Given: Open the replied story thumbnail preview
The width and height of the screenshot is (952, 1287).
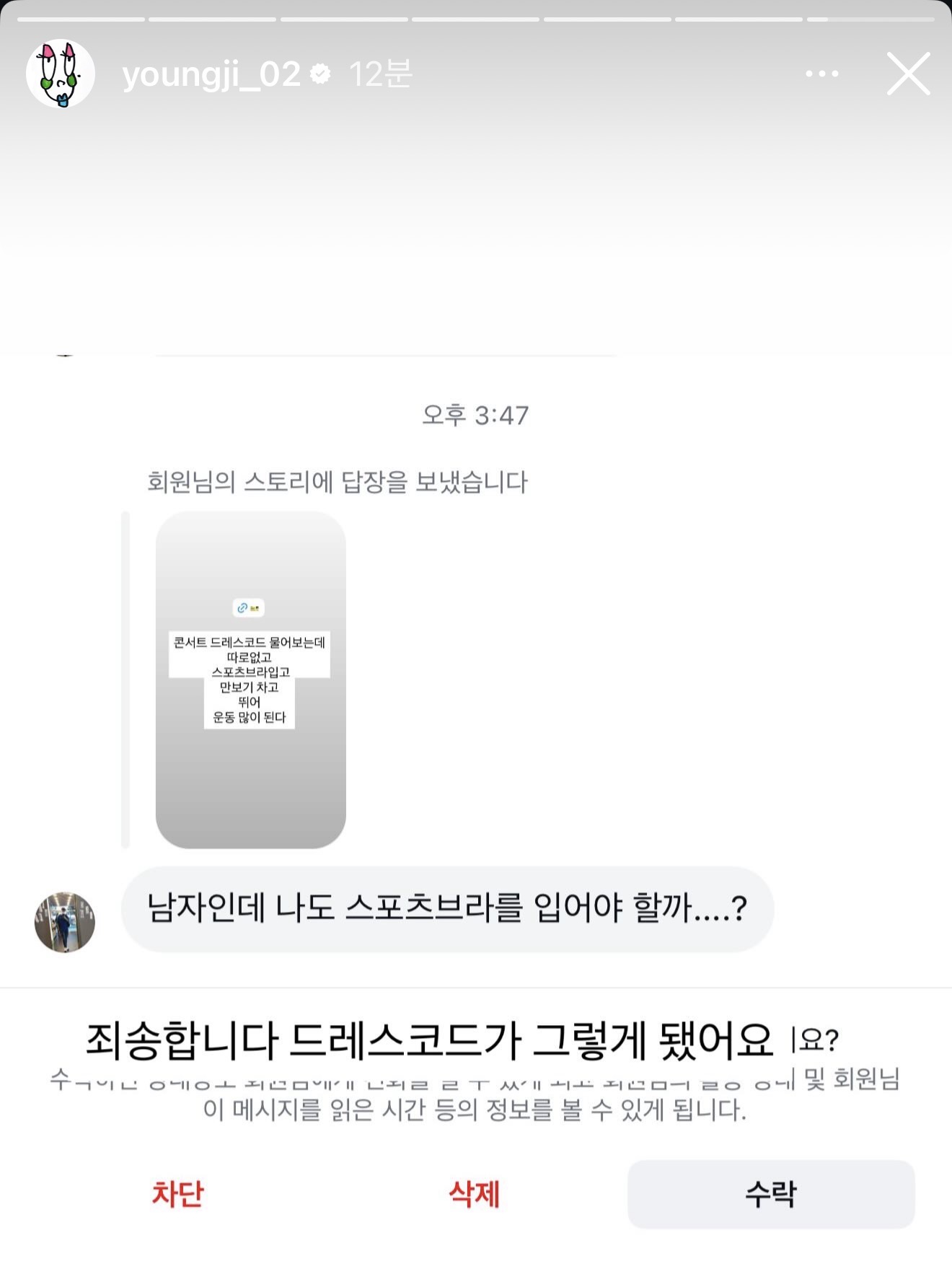Looking at the screenshot, I should (250, 680).
